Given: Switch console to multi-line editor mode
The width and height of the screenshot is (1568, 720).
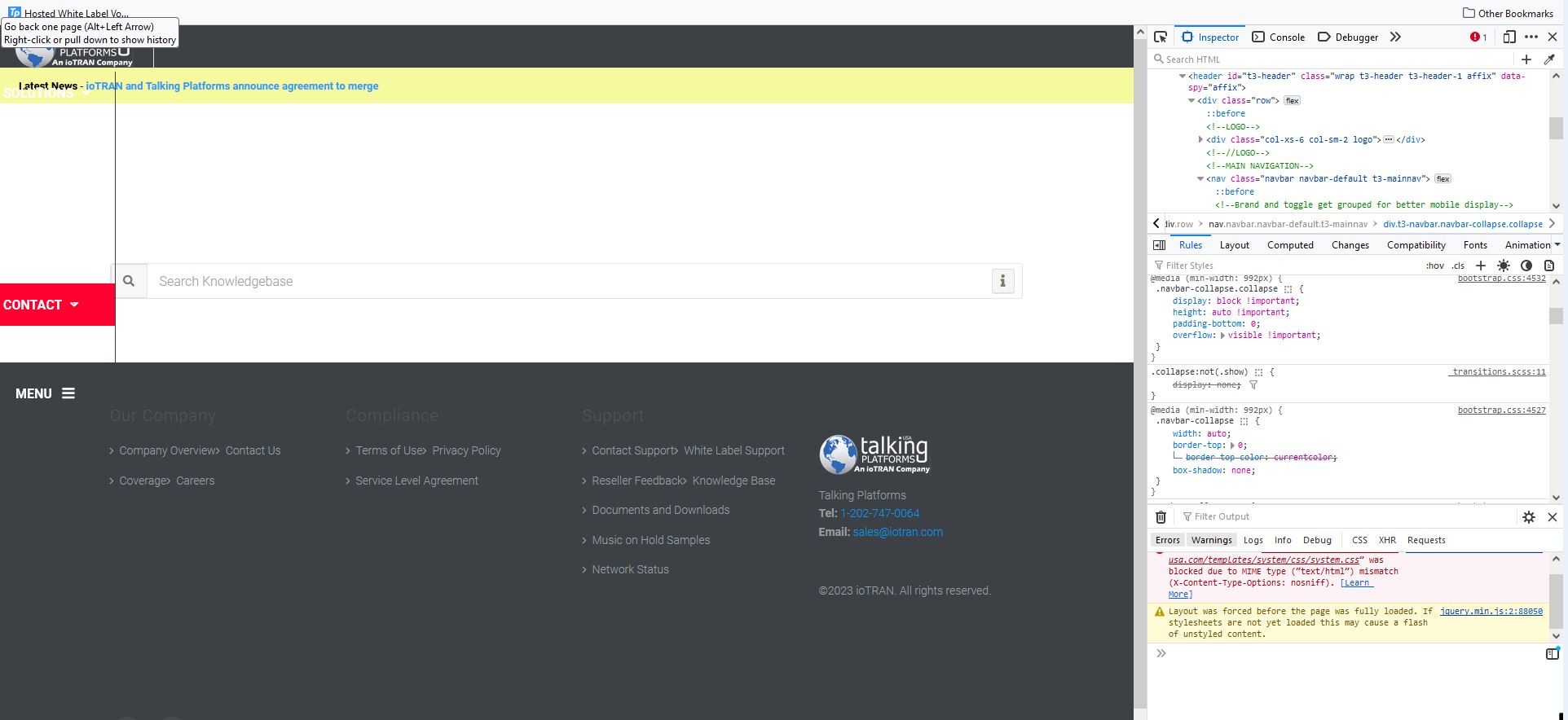Looking at the screenshot, I should coord(1553,653).
